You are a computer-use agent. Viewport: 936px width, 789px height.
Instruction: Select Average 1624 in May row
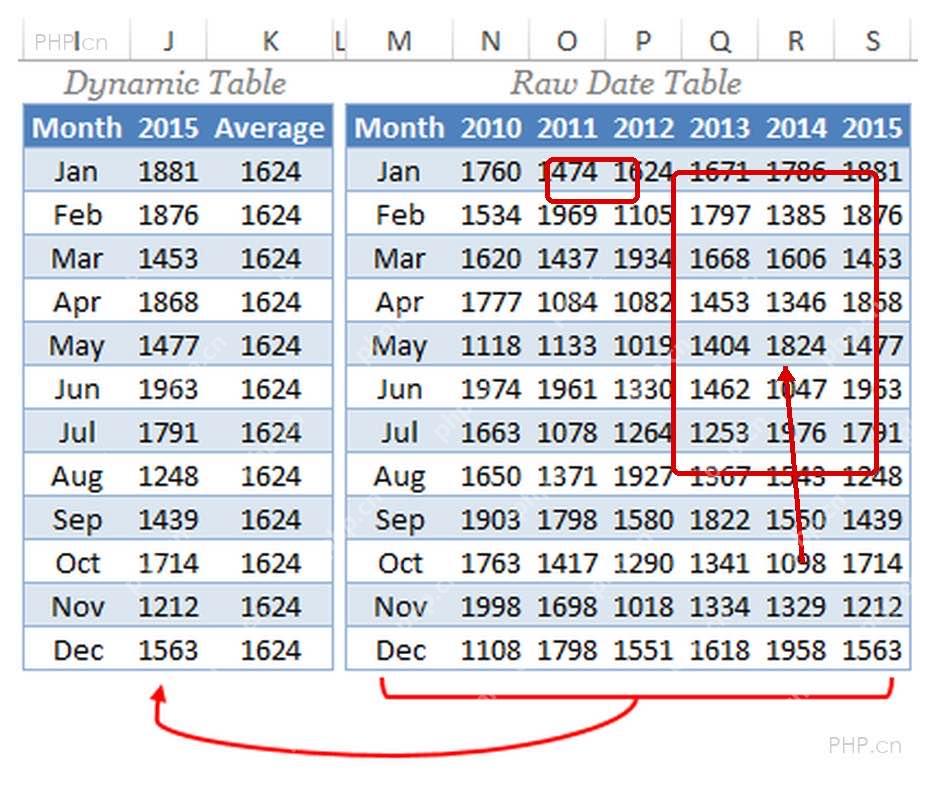[270, 346]
